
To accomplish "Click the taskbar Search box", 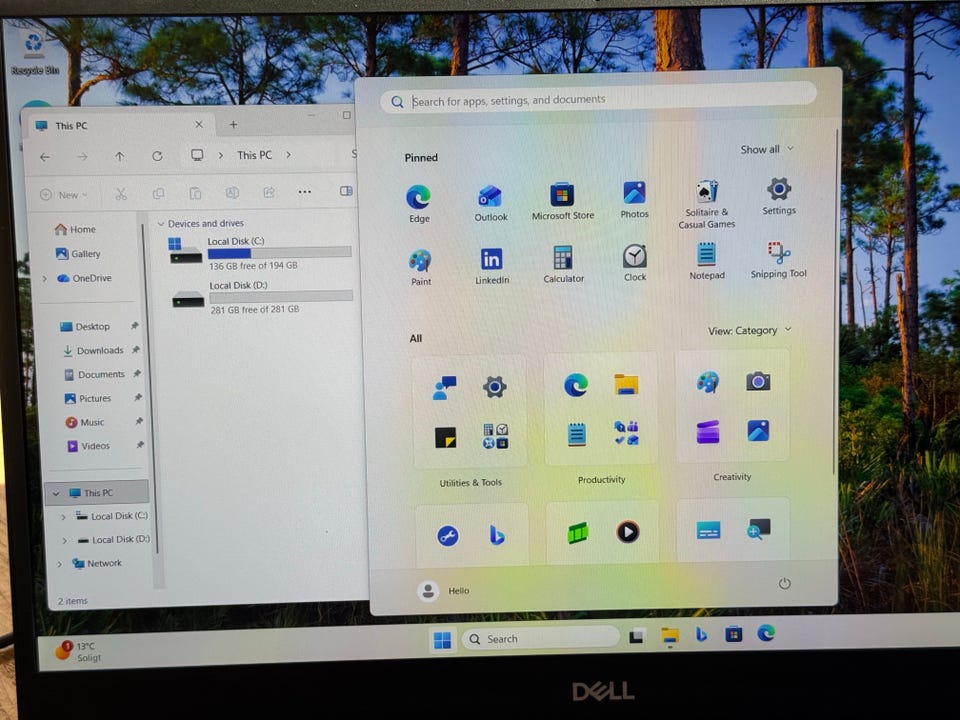I will [x=540, y=639].
